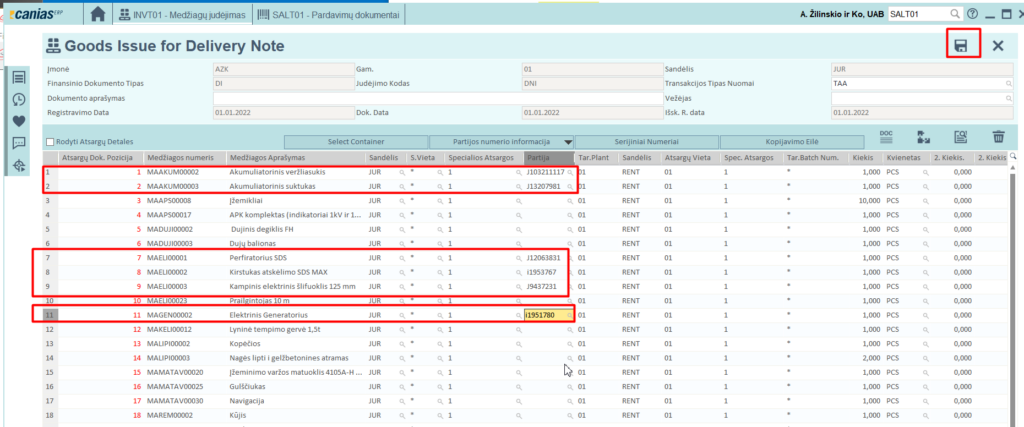Click the trash delete icon above the table
This screenshot has height=427, width=1024.
(997, 139)
